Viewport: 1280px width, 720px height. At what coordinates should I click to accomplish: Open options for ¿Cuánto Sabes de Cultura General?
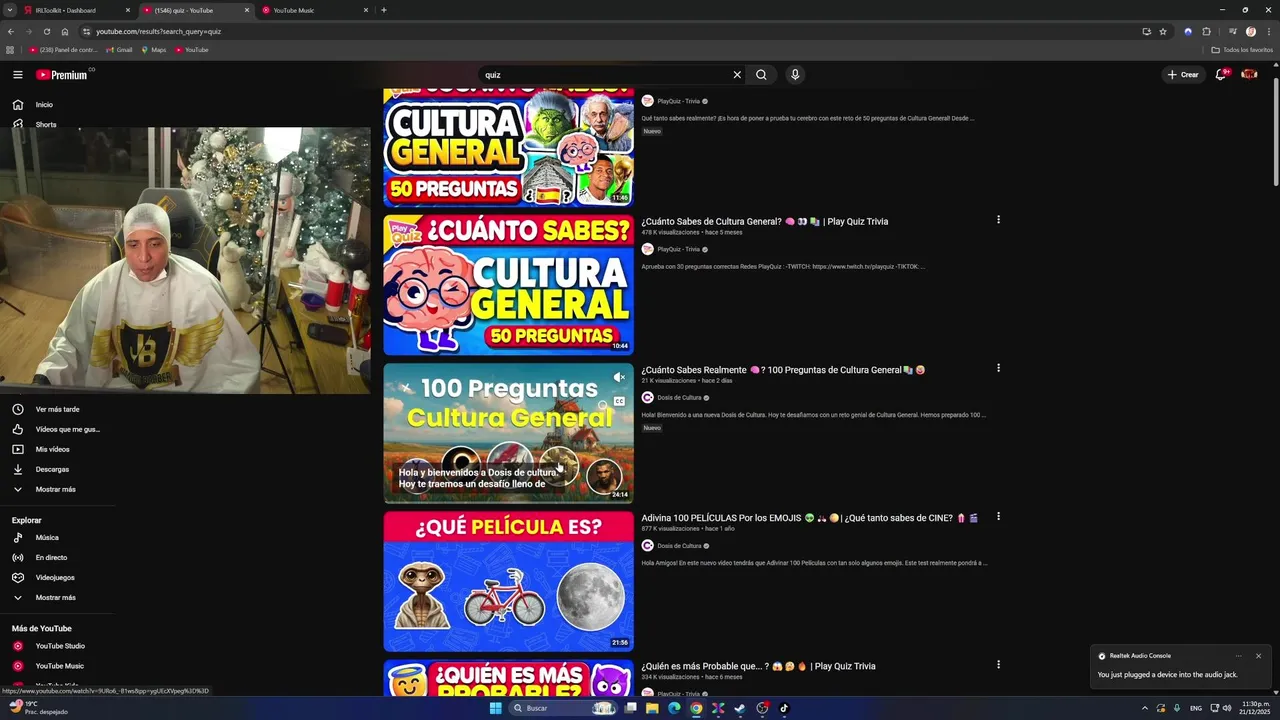pyautogui.click(x=998, y=220)
